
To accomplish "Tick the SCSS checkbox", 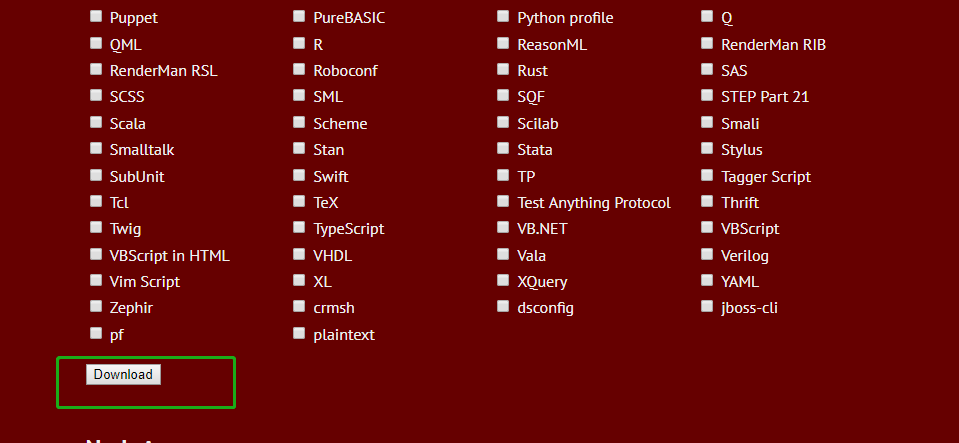I will click(x=96, y=96).
